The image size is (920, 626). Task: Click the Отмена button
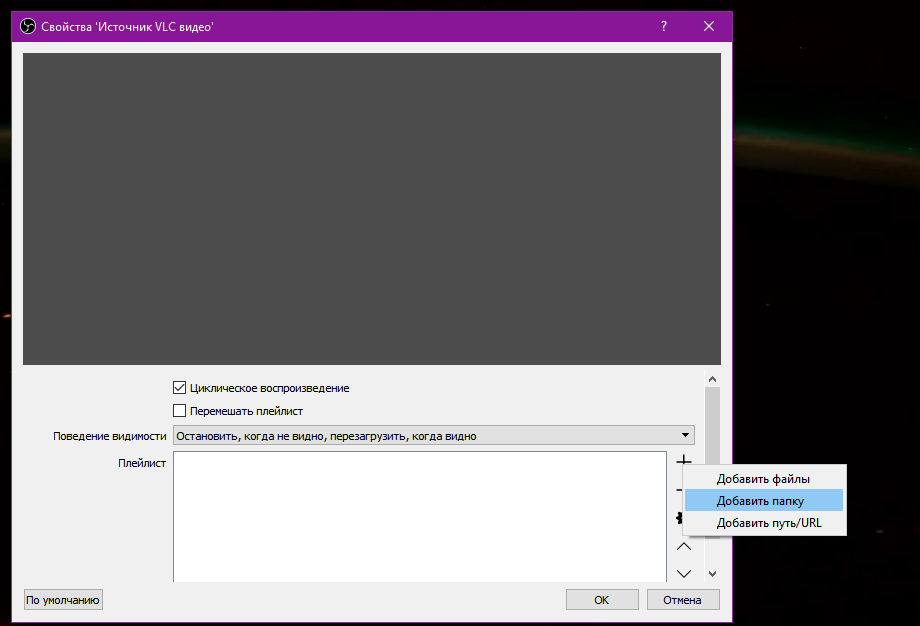tap(683, 600)
